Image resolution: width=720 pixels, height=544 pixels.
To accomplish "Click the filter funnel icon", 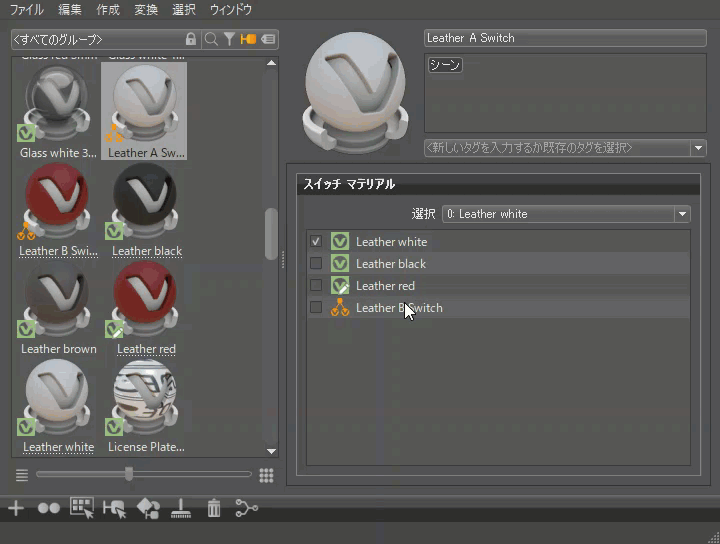I will click(229, 39).
